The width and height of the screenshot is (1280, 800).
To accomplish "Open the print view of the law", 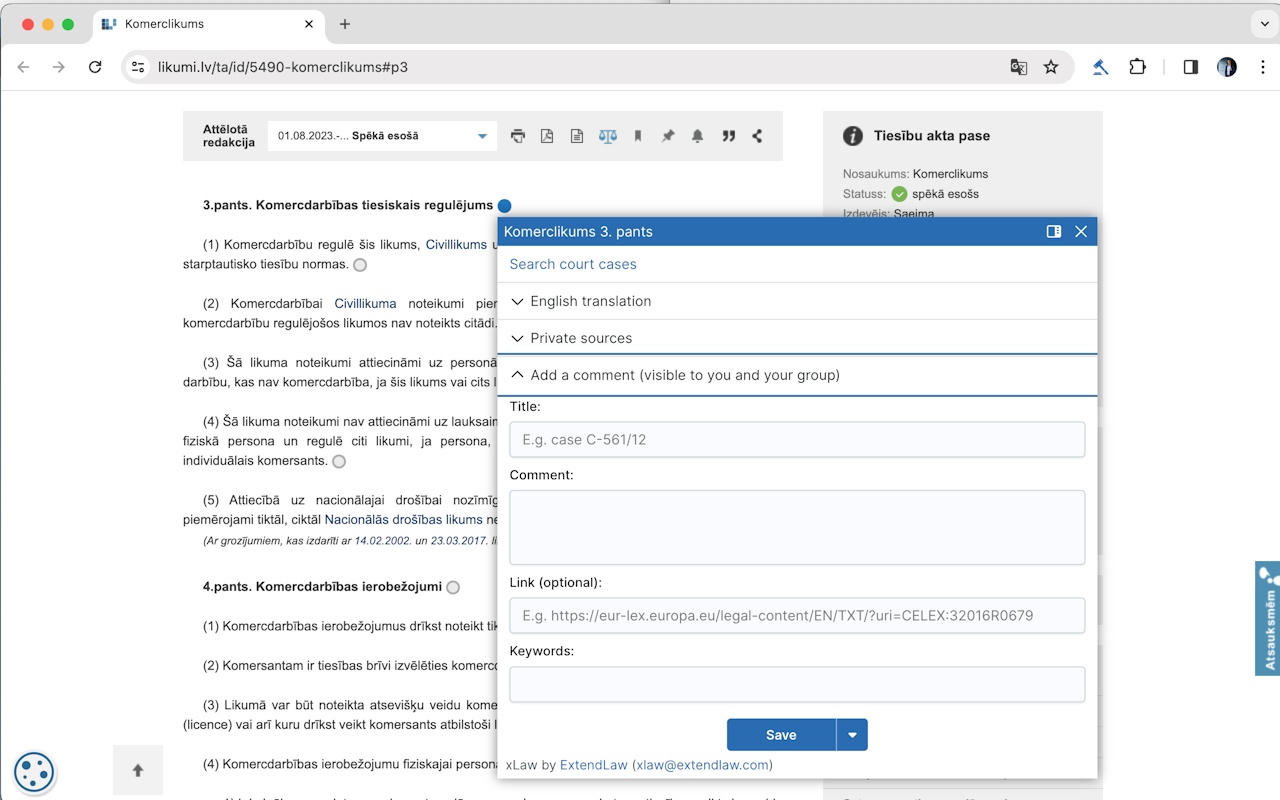I will click(518, 135).
